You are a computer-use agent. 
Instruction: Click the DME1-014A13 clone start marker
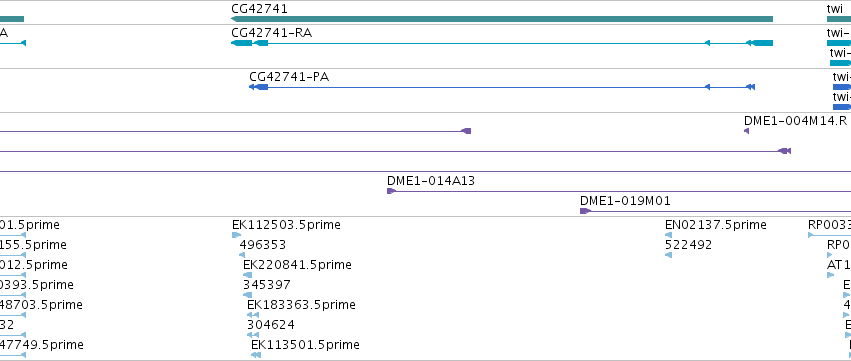[391, 191]
